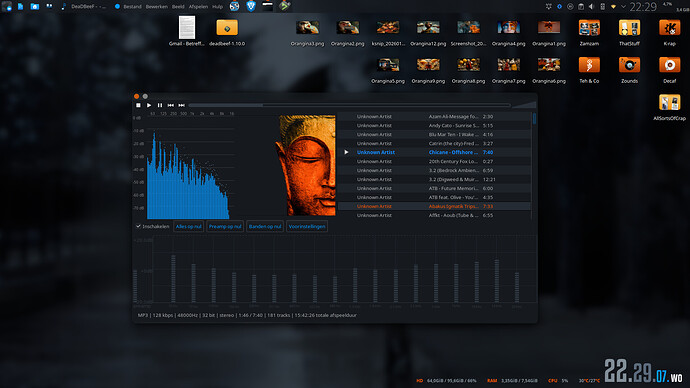Select the highlighted Abakus track row
690x388 pixels.
click(x=434, y=206)
